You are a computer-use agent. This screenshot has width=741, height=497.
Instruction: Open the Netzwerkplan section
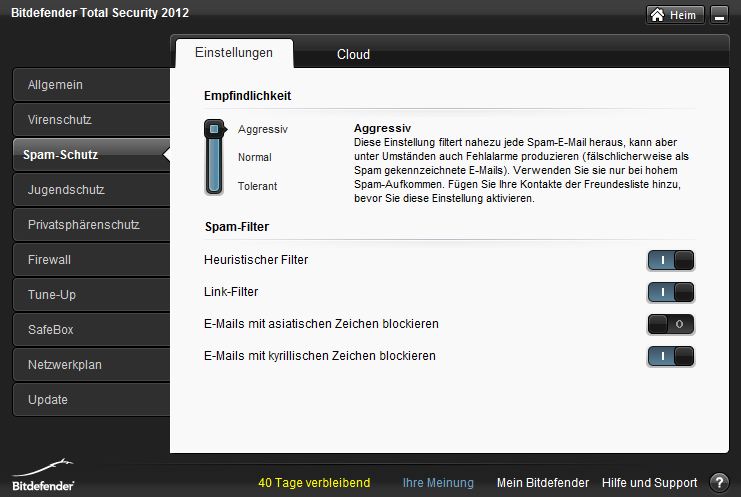(x=91, y=365)
